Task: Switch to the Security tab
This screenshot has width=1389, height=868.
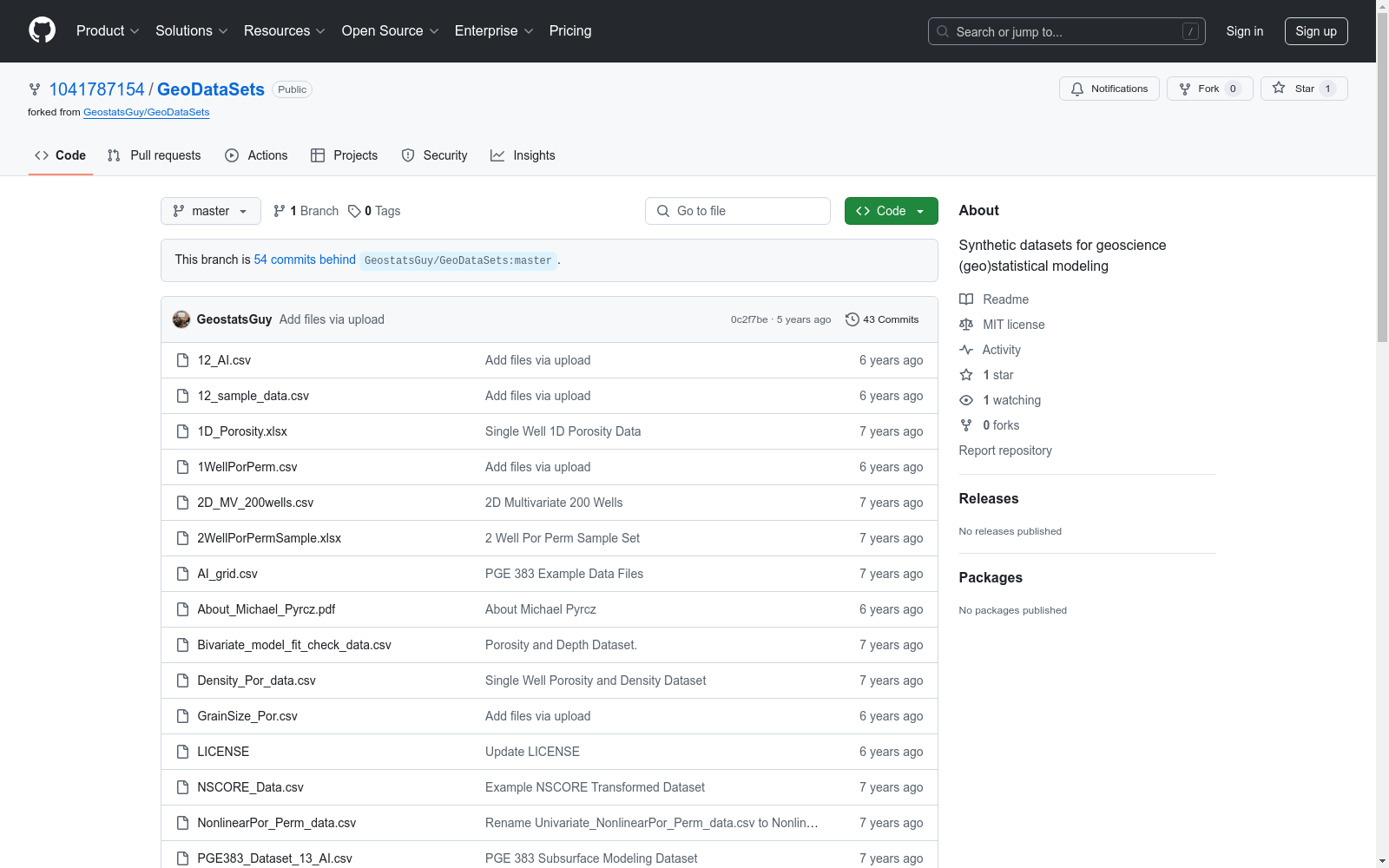Action: [x=434, y=155]
